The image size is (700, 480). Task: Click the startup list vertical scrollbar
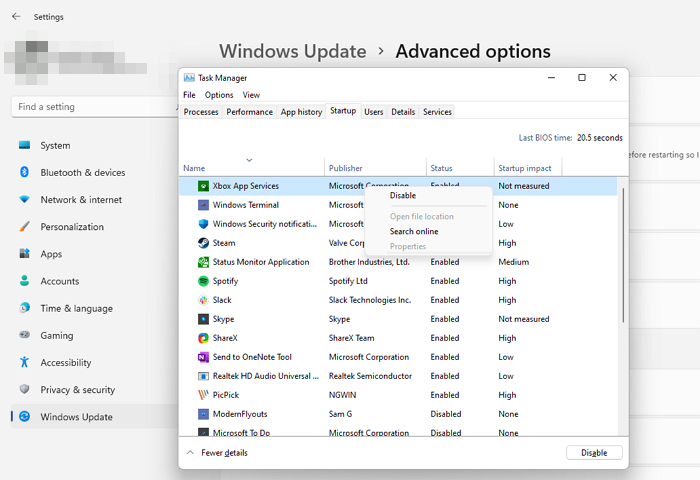point(623,255)
